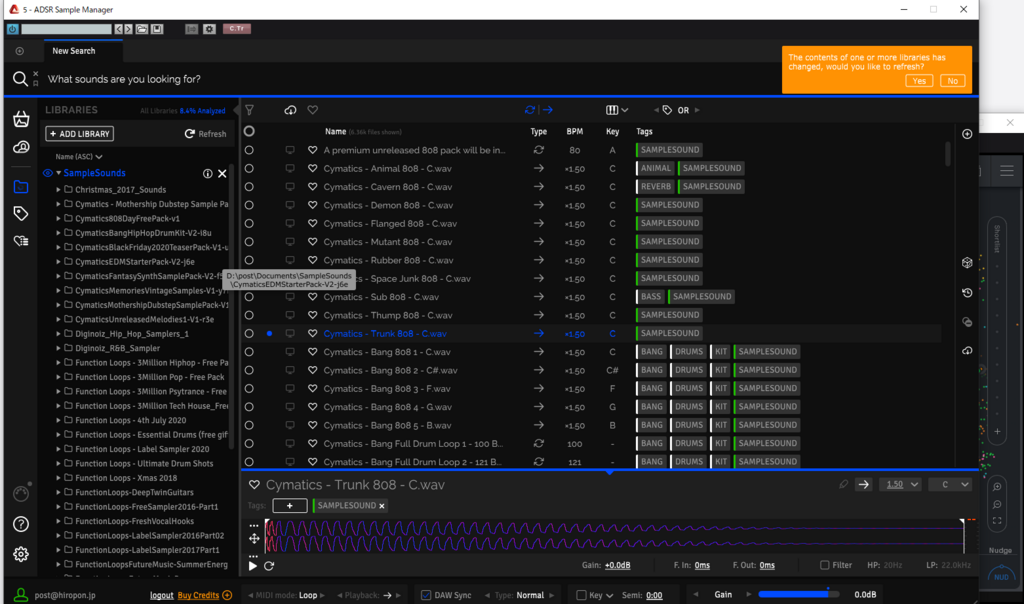Image resolution: width=1024 pixels, height=604 pixels.
Task: Open the columns layout dropdown
Action: pos(616,110)
